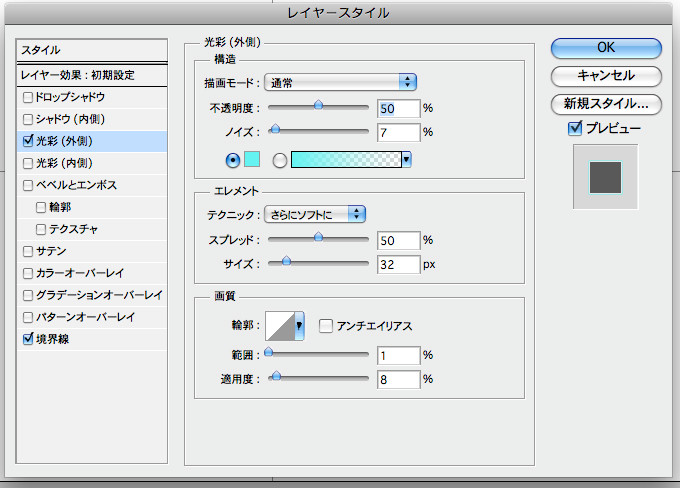Viewport: 680px width, 488px height.
Task: Click the サイズ value input field
Action: click(x=397, y=264)
